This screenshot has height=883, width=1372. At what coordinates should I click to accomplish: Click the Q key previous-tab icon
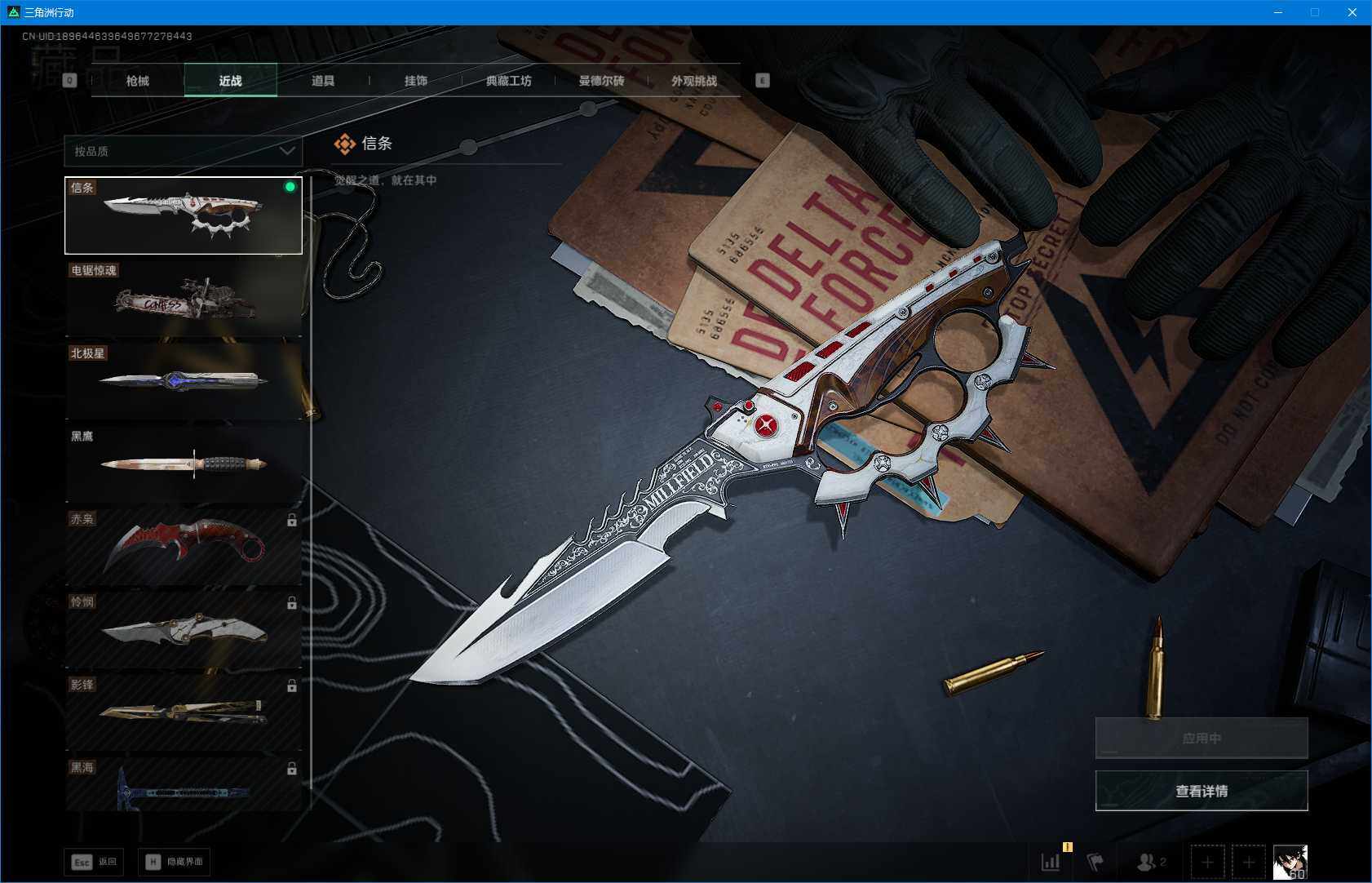point(70,80)
